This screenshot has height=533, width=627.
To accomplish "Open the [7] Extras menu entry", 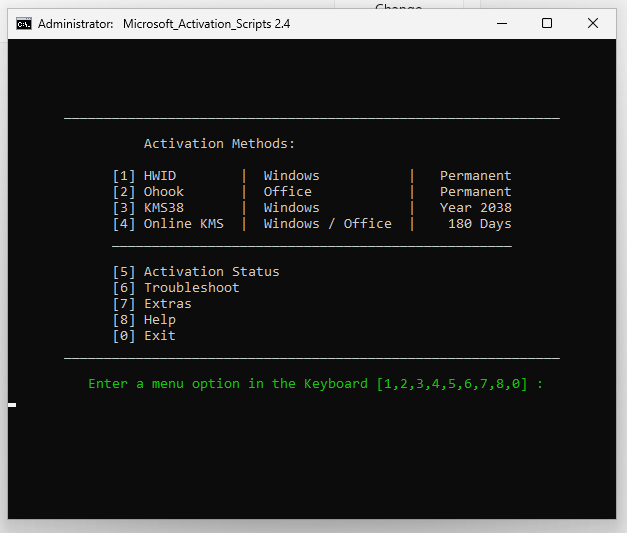I will (x=152, y=304).
